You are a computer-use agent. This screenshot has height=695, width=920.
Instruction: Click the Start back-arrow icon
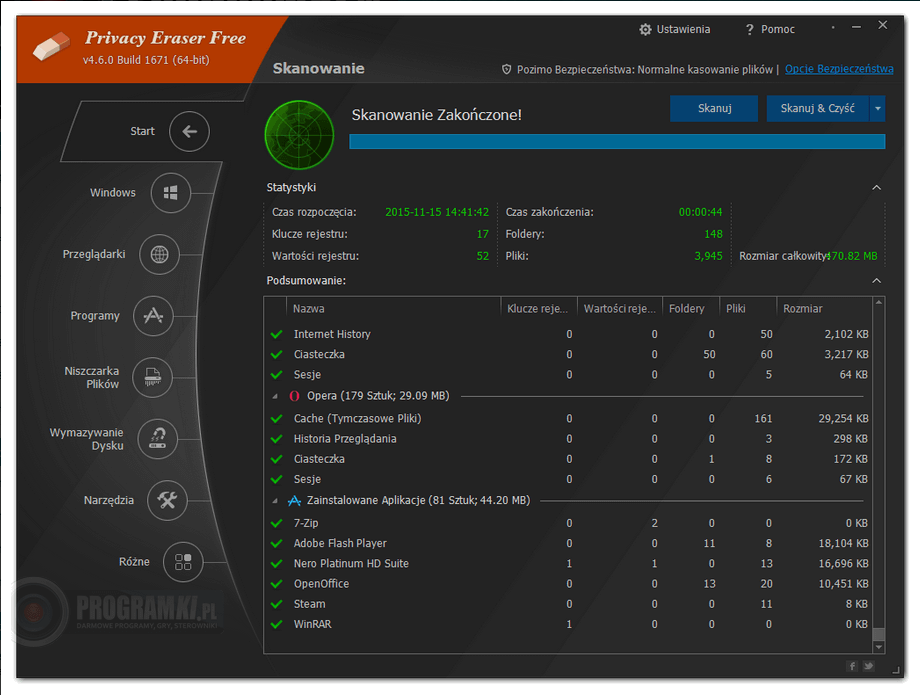coord(189,131)
